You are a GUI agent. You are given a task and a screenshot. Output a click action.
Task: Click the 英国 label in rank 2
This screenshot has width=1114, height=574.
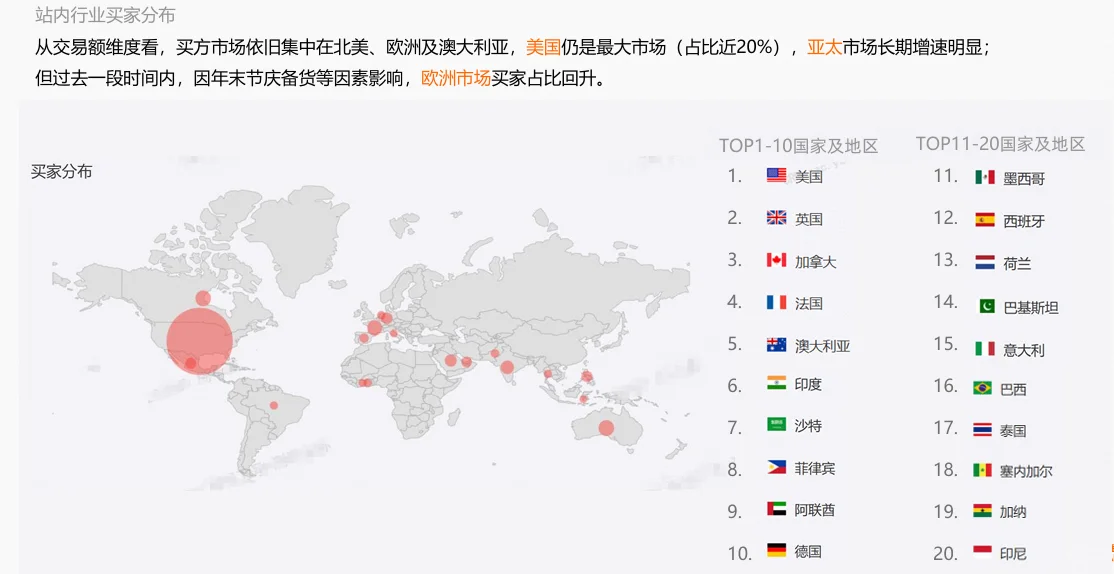pos(809,219)
